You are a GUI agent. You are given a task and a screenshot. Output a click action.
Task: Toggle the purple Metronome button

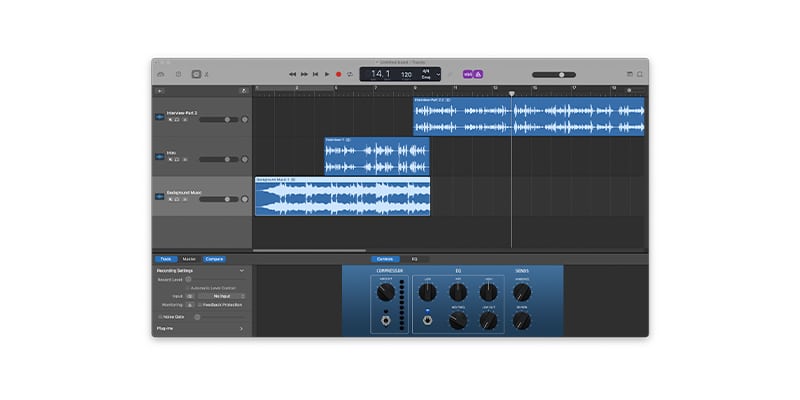coord(479,74)
